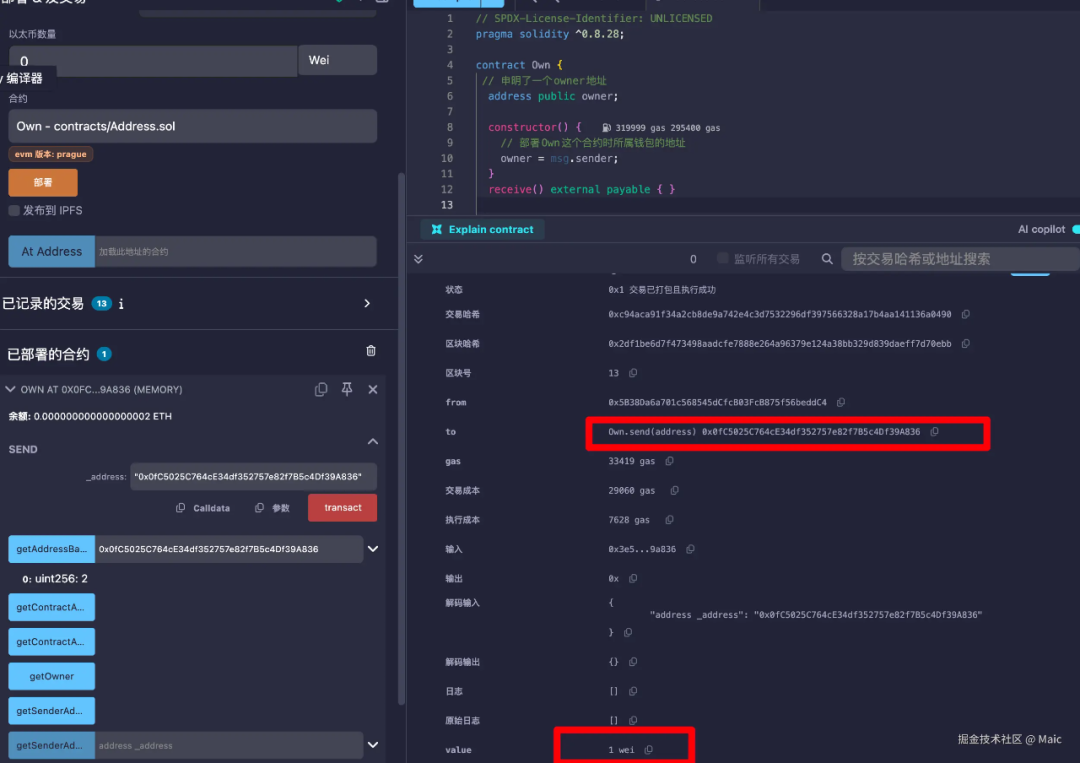Expand the getSenderAd... address parameter row

pyautogui.click(x=373, y=745)
